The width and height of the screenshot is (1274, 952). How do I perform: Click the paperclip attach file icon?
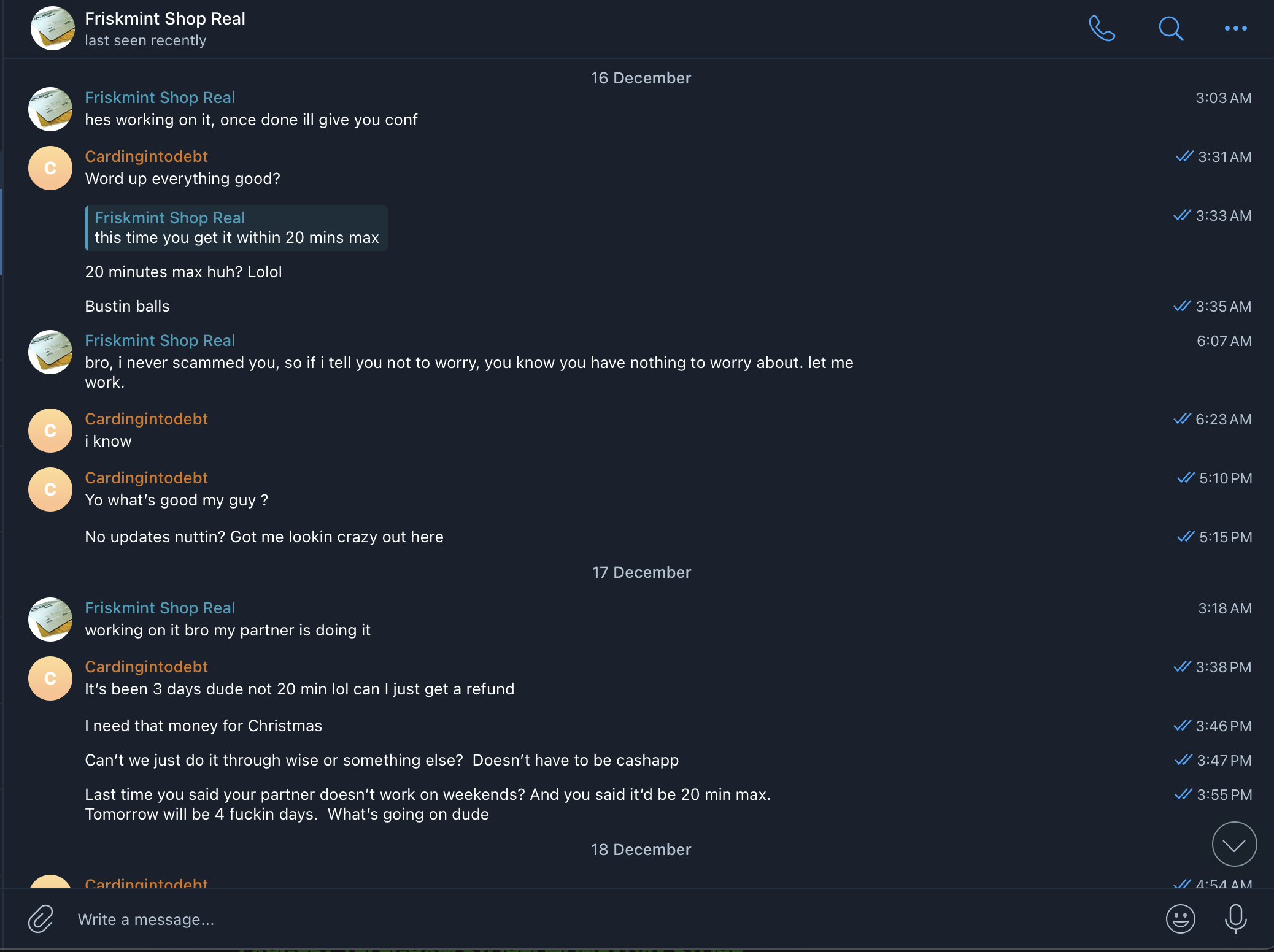pos(41,919)
